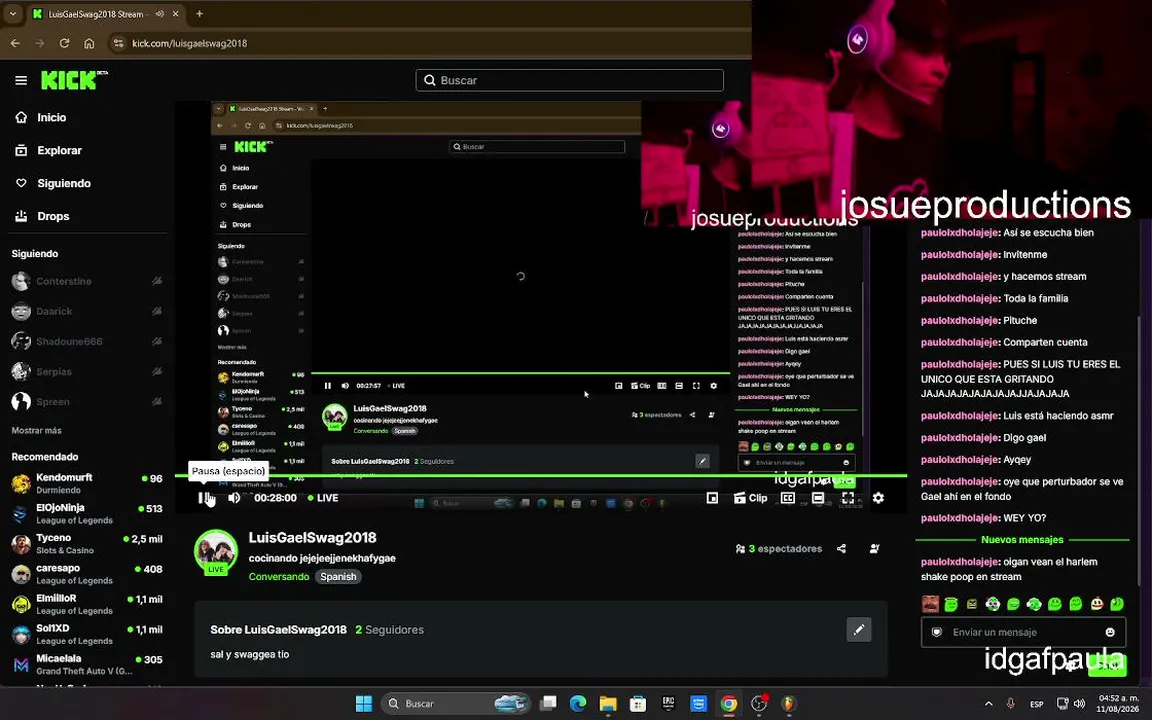Open followed channel Conterstine
1152x720 pixels.
click(87, 281)
